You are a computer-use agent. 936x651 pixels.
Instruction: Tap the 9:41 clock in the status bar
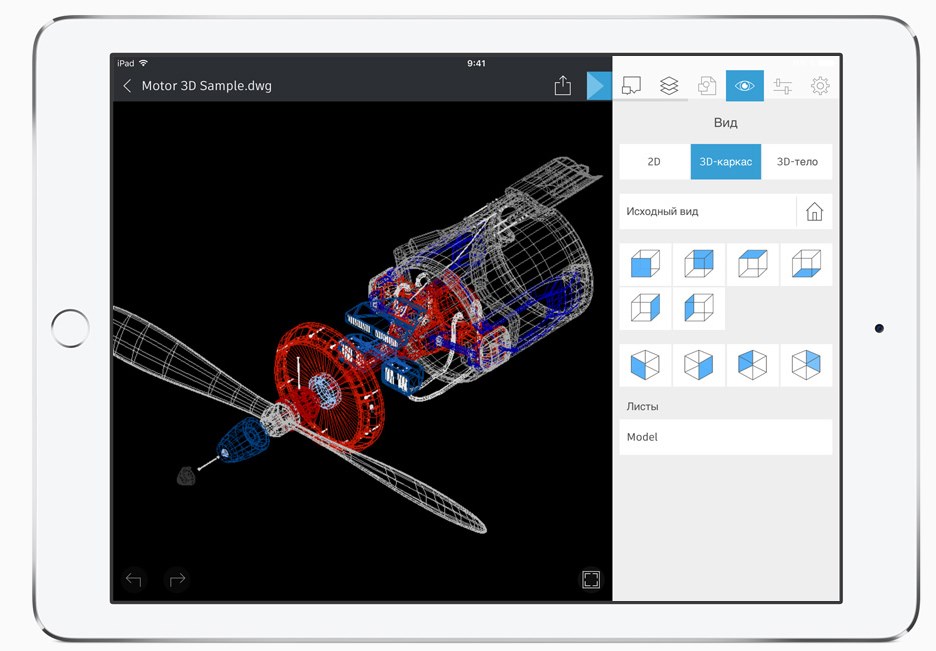coord(476,63)
